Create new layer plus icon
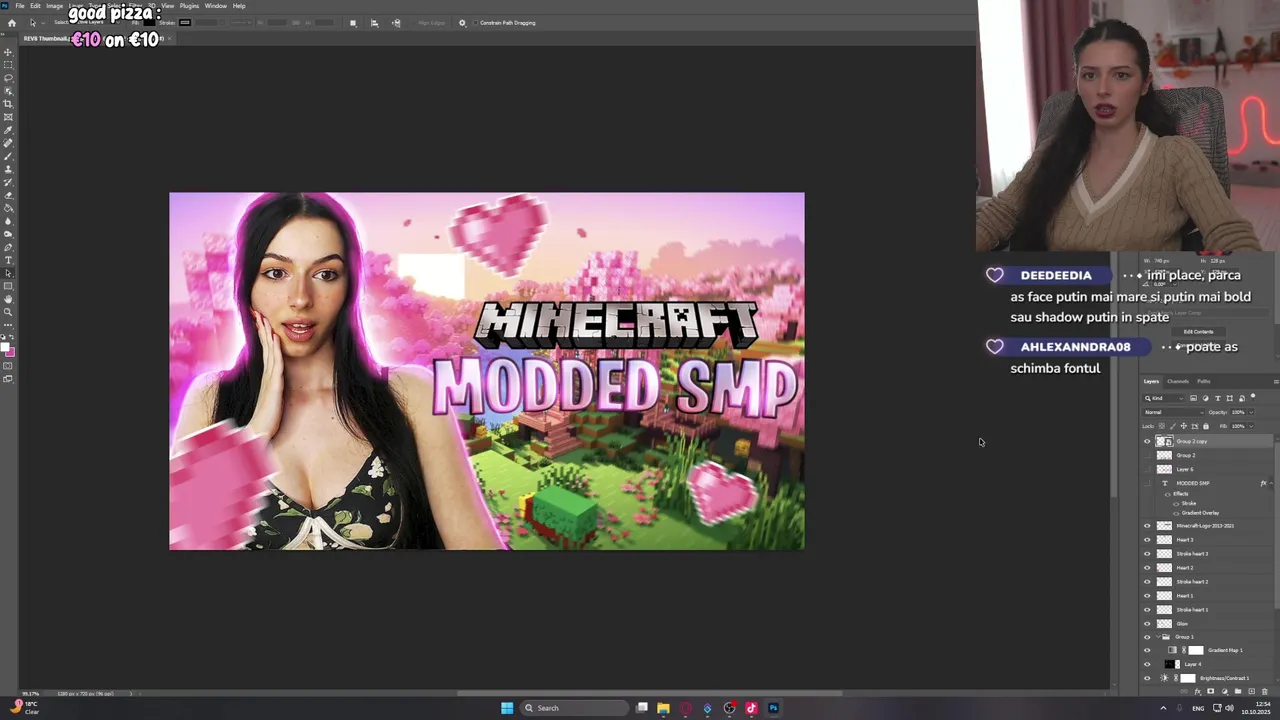The width and height of the screenshot is (1280, 720). (1252, 691)
